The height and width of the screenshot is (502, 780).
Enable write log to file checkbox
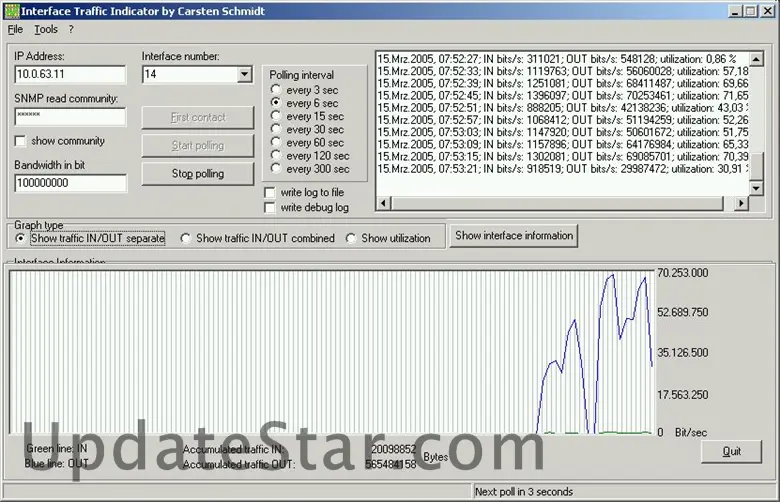[270, 192]
